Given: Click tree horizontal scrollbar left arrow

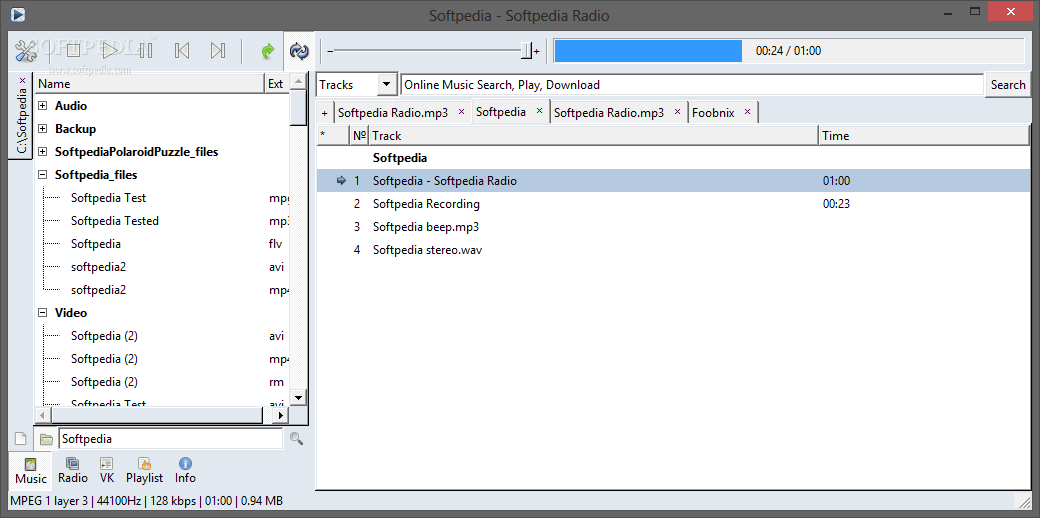Looking at the screenshot, I should [x=42, y=415].
